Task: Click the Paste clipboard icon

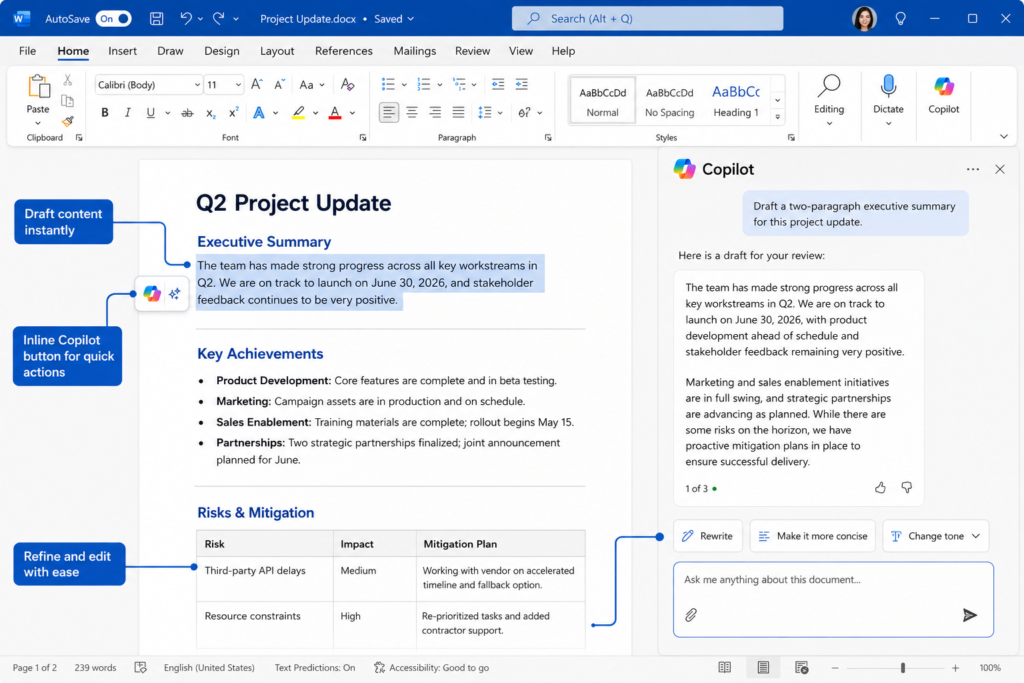Action: 38,86
